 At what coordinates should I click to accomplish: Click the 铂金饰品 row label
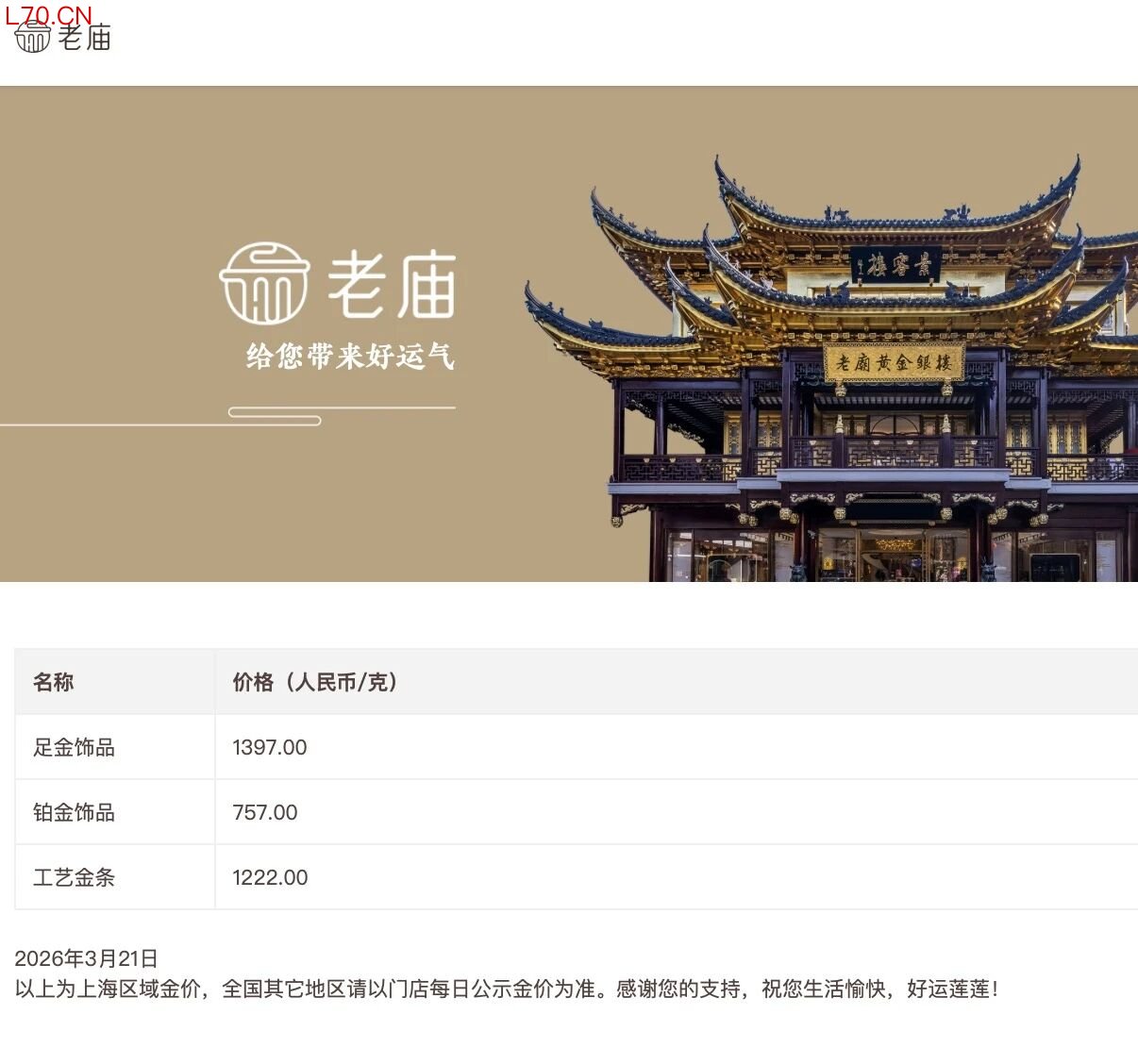click(x=74, y=812)
